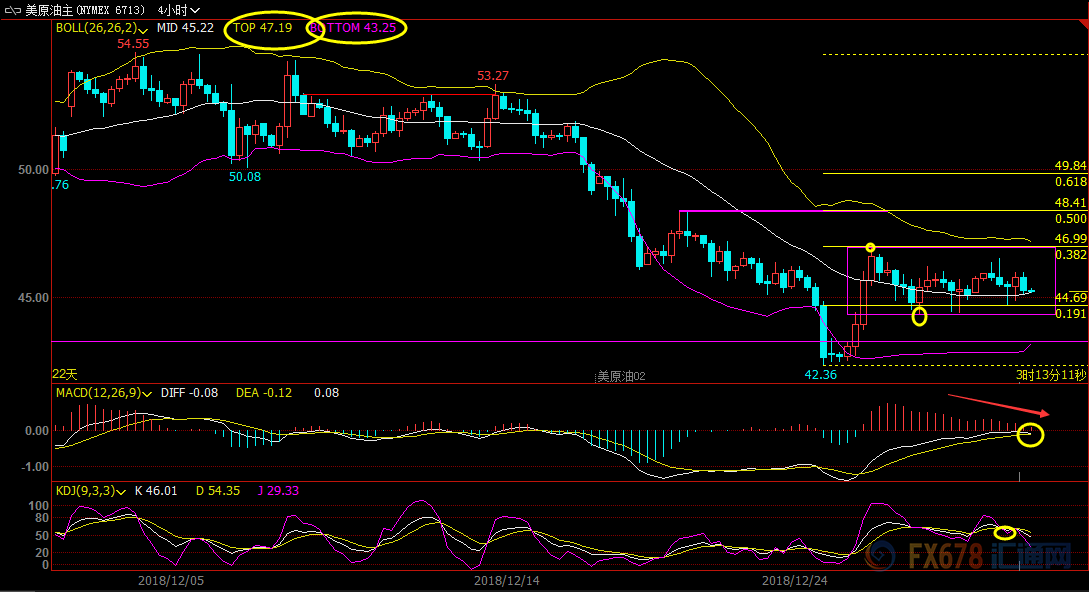This screenshot has height=592, width=1089.
Task: Expand the MACD(12,26,9) indicator menu
Action: tap(146, 393)
